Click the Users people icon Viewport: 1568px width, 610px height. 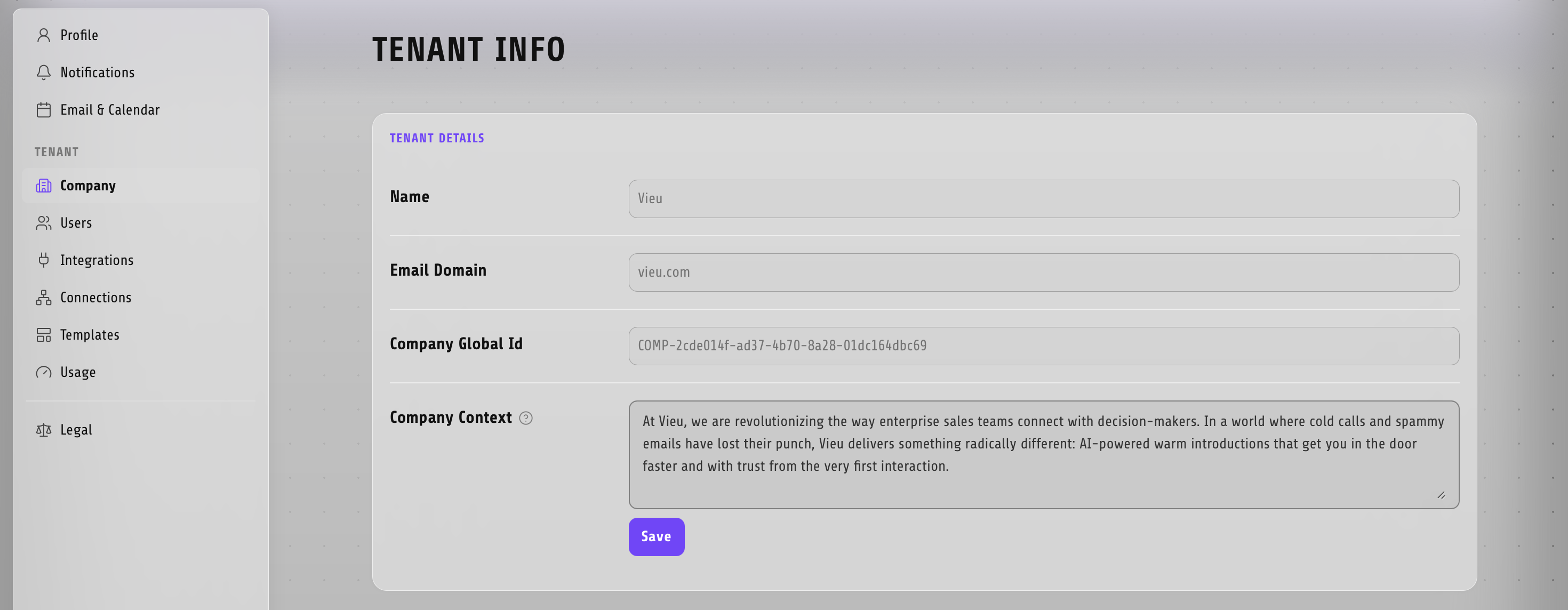43,223
